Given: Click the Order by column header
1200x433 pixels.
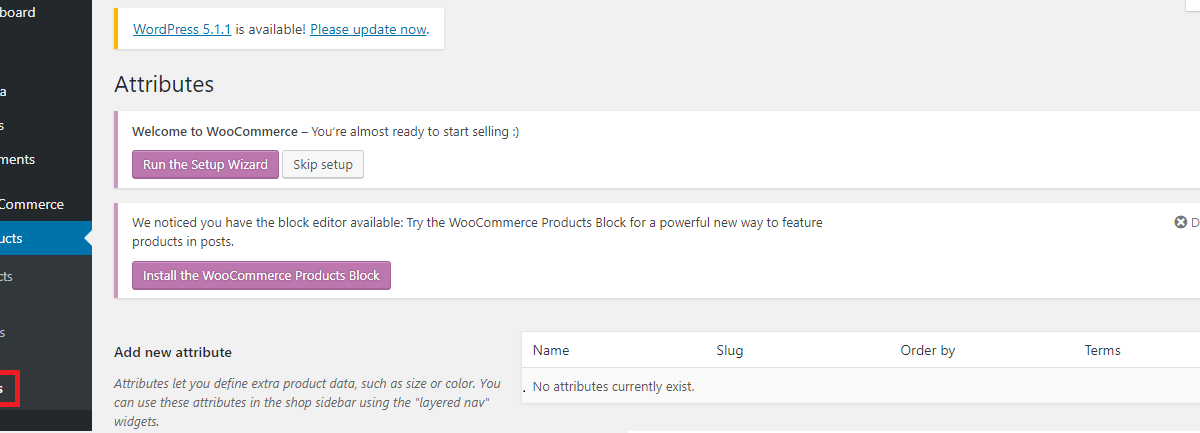Looking at the screenshot, I should [x=928, y=350].
